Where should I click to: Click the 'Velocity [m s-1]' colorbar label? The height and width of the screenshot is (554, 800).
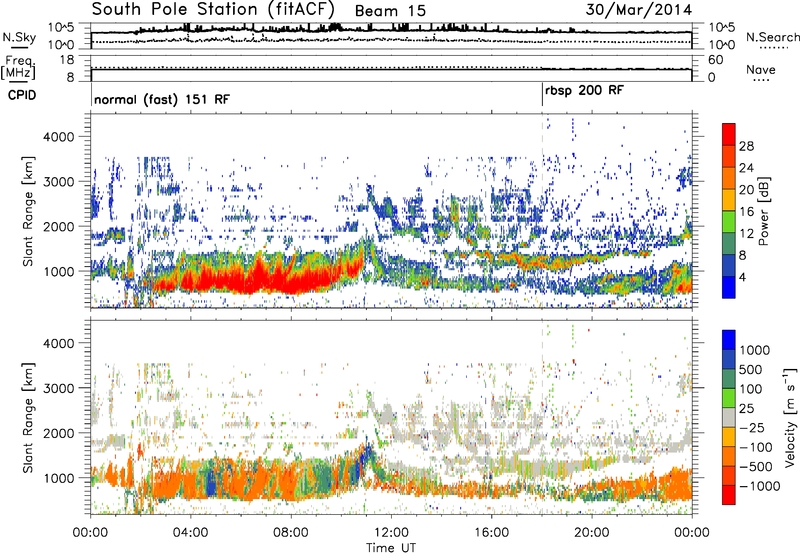tap(790, 417)
